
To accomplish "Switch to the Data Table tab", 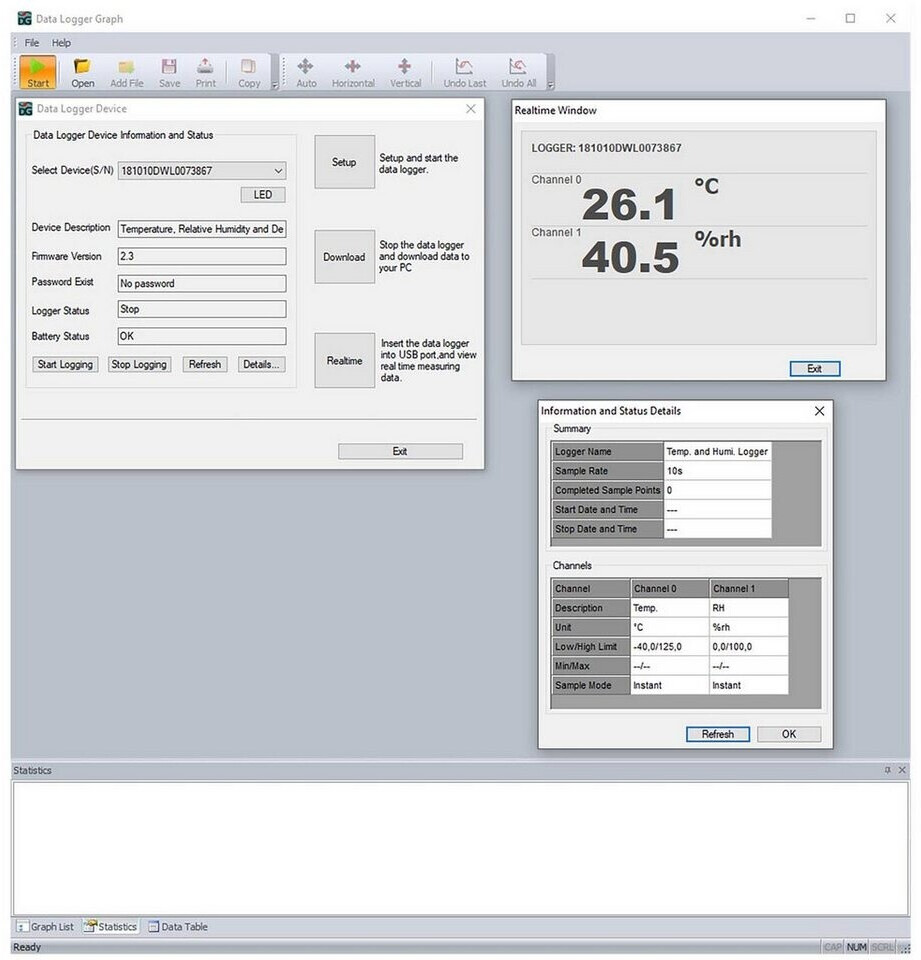I will 178,926.
